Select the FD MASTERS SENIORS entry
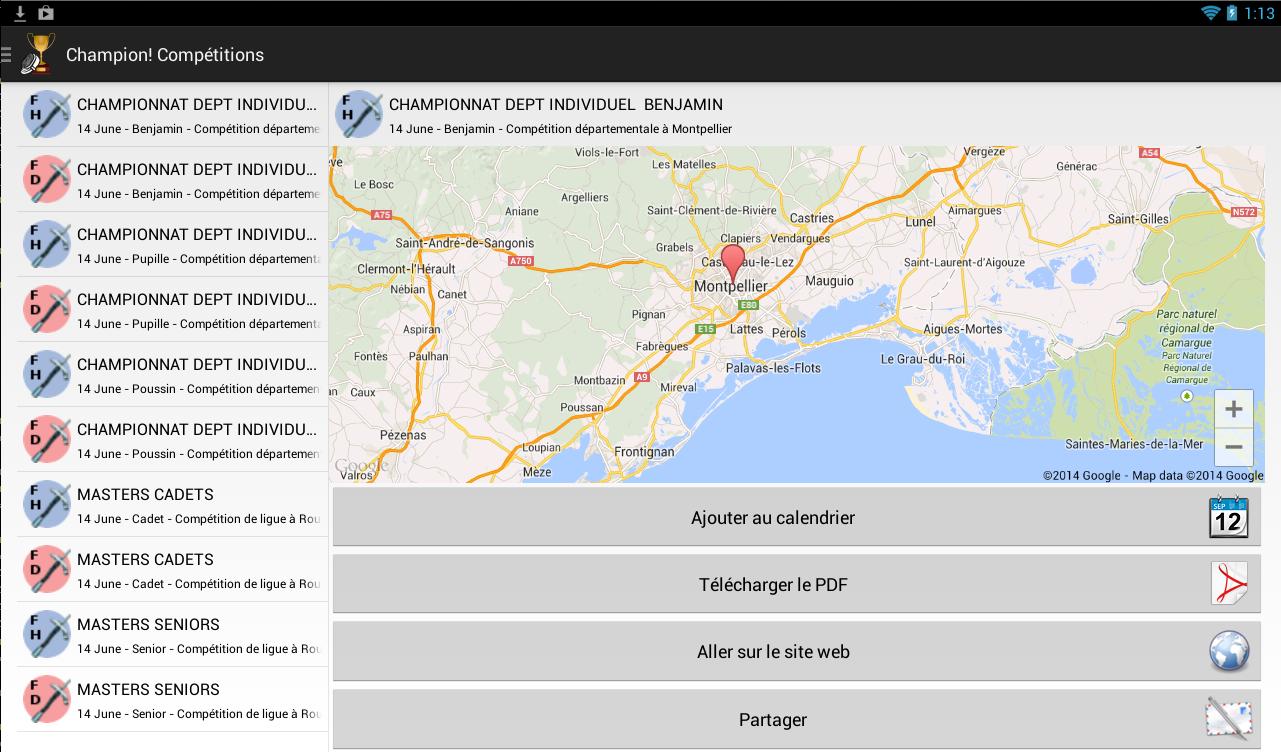Image resolution: width=1281 pixels, height=752 pixels. tap(172, 699)
